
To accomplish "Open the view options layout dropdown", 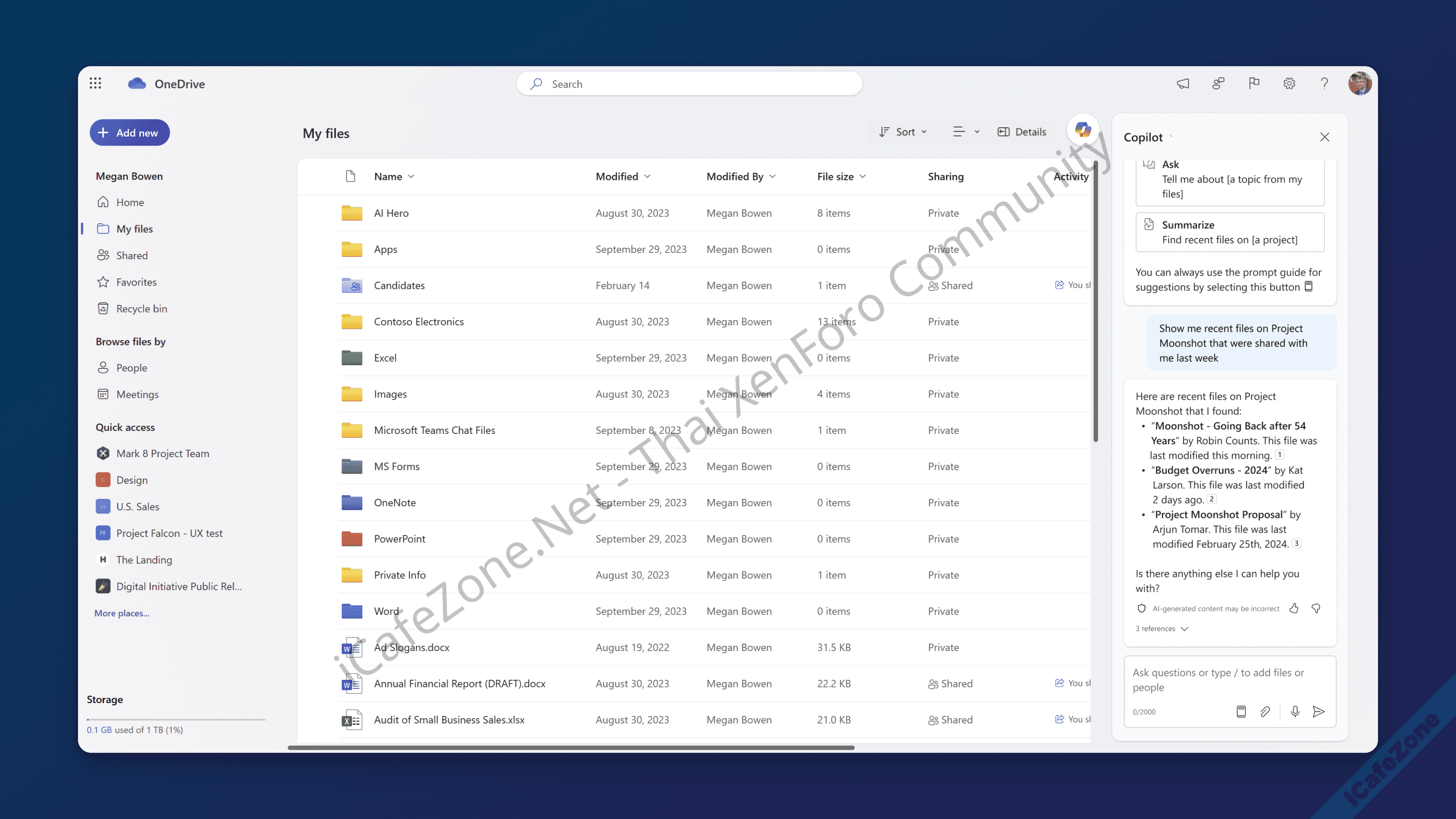I will [965, 132].
